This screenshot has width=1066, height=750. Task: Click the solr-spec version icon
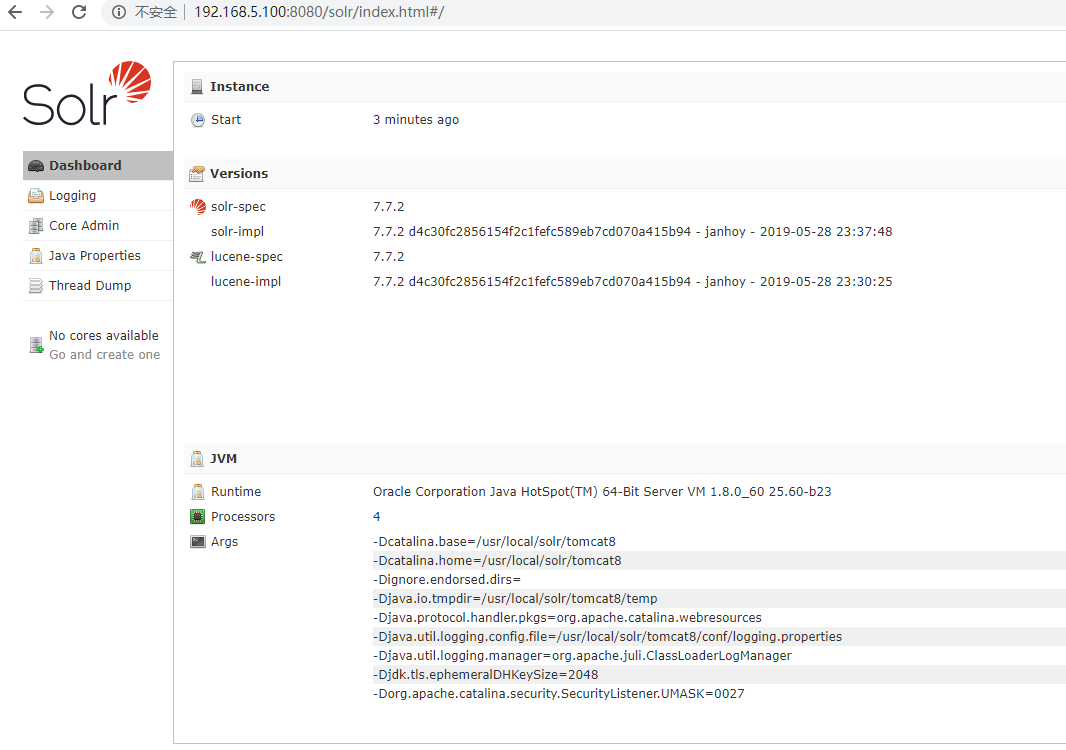(197, 206)
